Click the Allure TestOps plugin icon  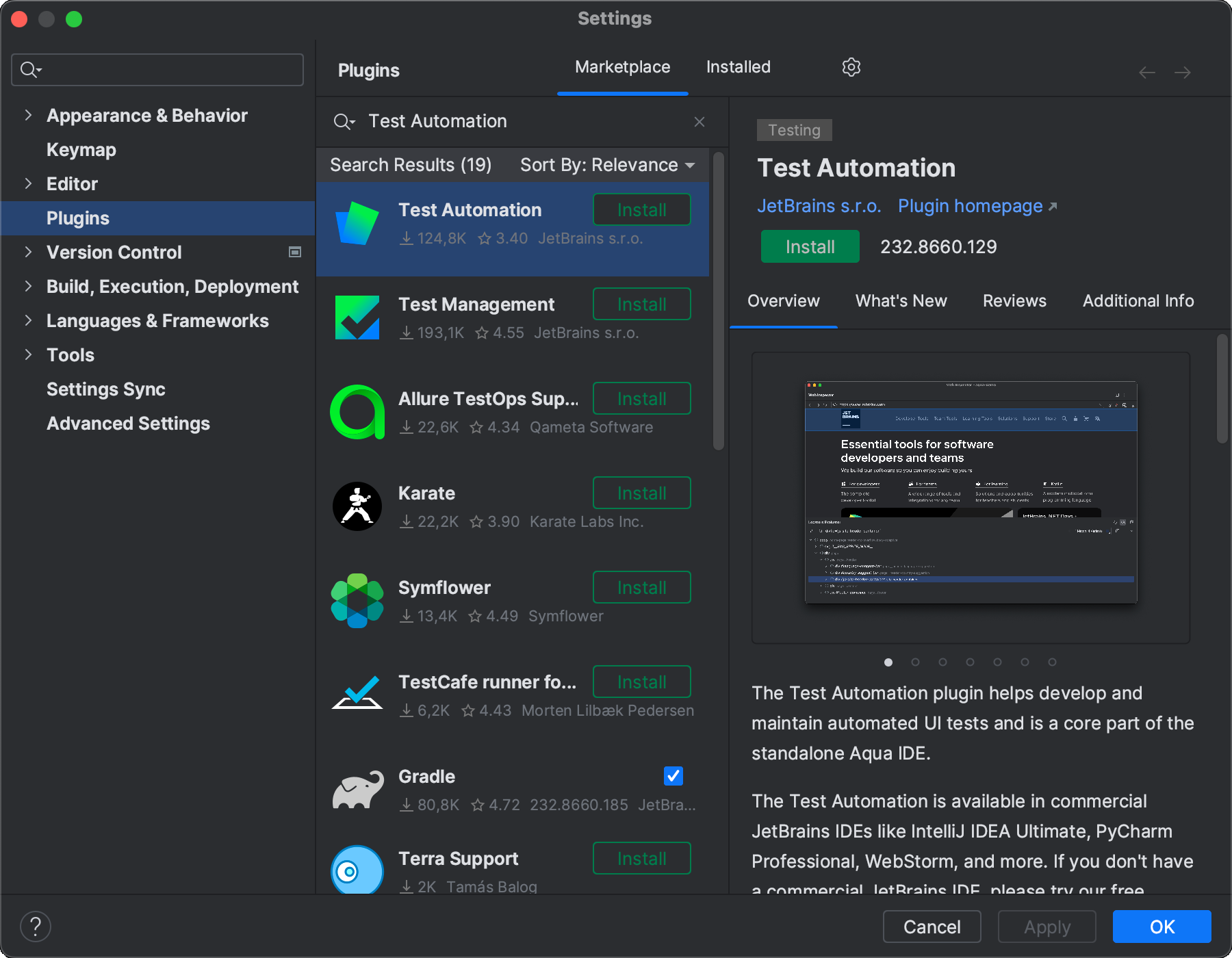click(357, 411)
